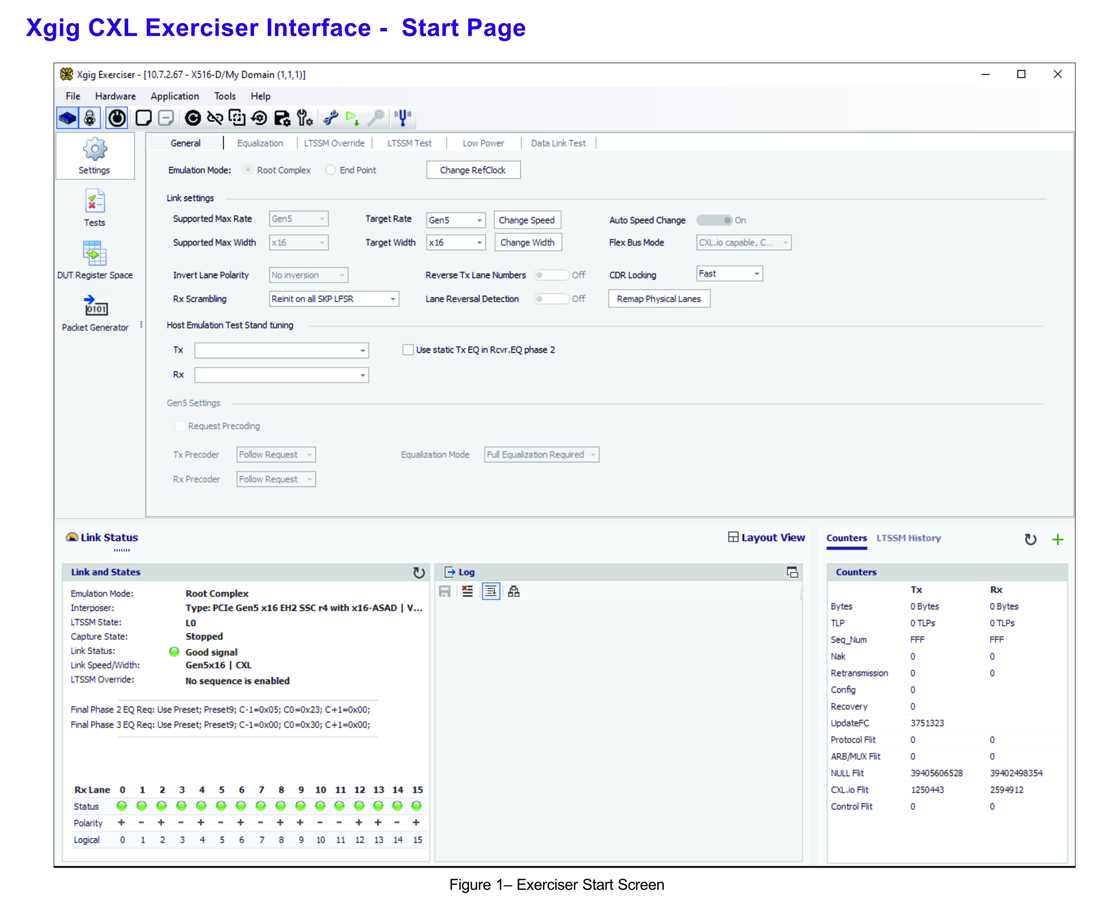The image size is (1100, 911).
Task: Click the blue connector wrench icon
Action: tap(330, 118)
